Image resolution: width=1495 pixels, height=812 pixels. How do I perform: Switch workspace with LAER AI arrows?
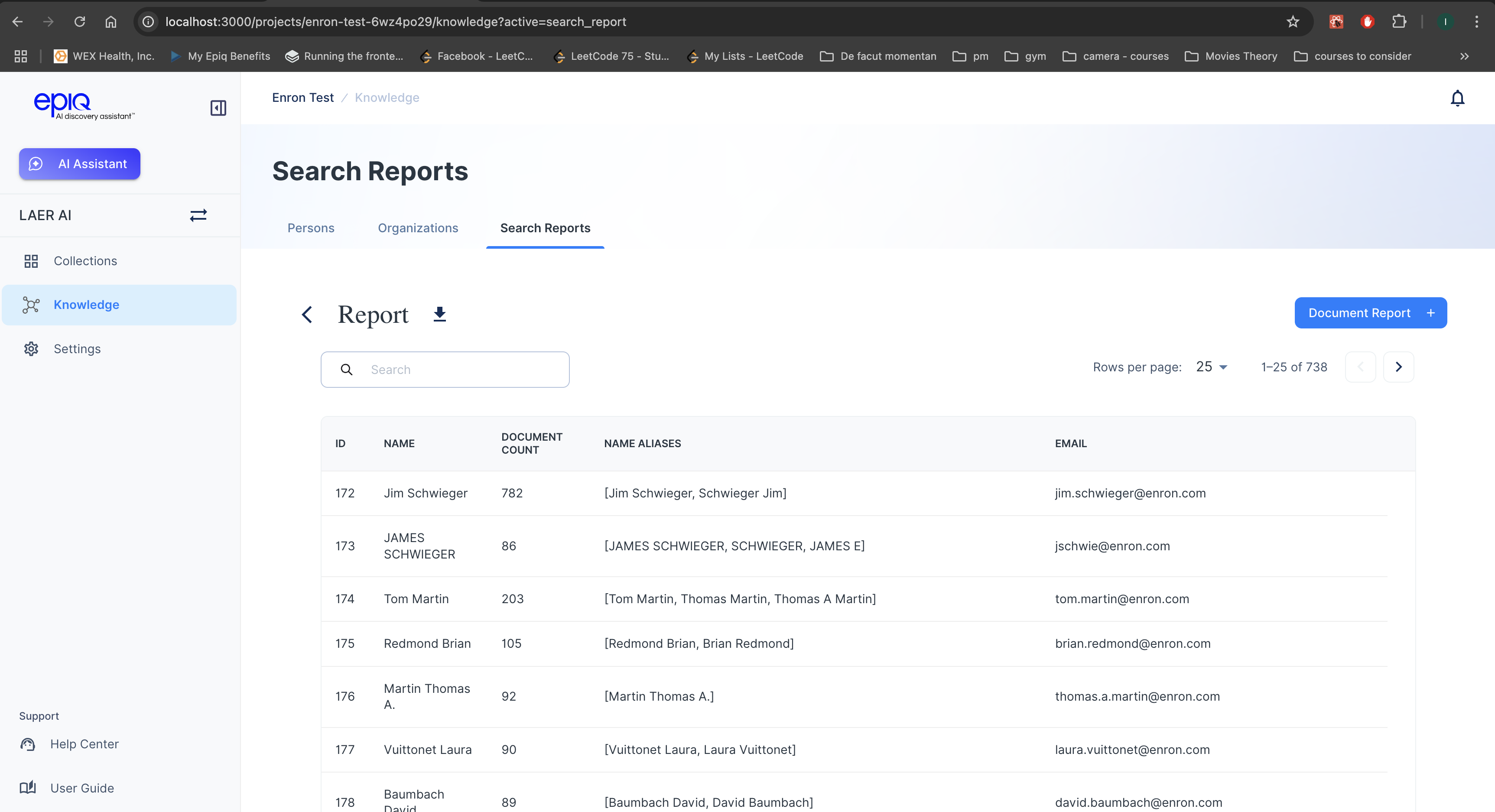coord(198,215)
